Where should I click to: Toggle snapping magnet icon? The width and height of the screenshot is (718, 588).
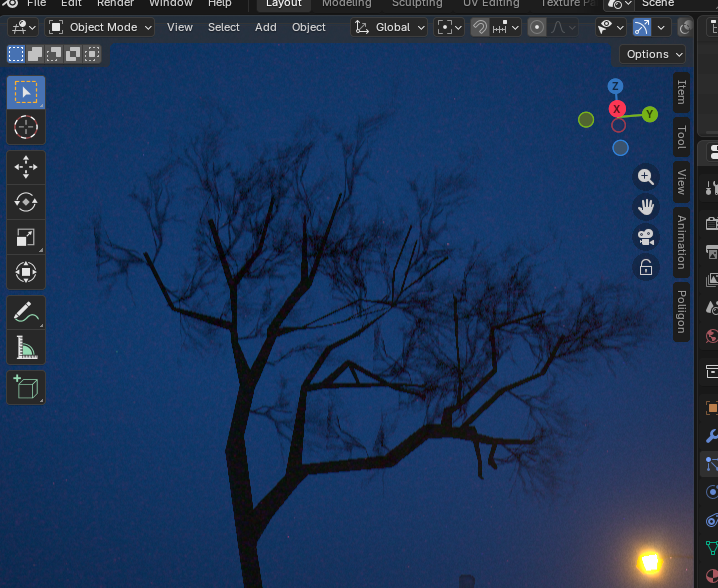pyautogui.click(x=479, y=27)
